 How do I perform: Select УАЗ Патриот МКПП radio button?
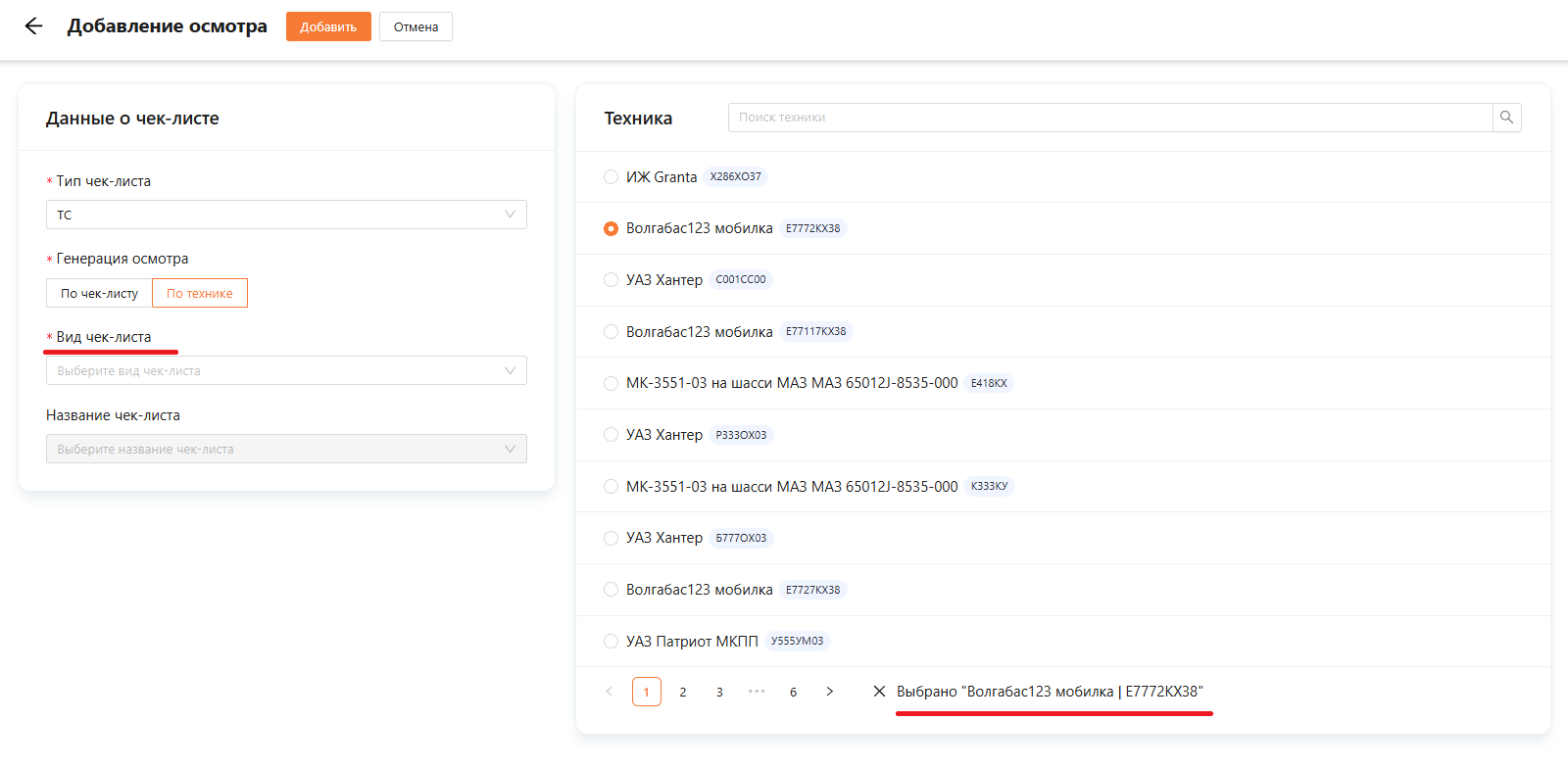tap(612, 642)
